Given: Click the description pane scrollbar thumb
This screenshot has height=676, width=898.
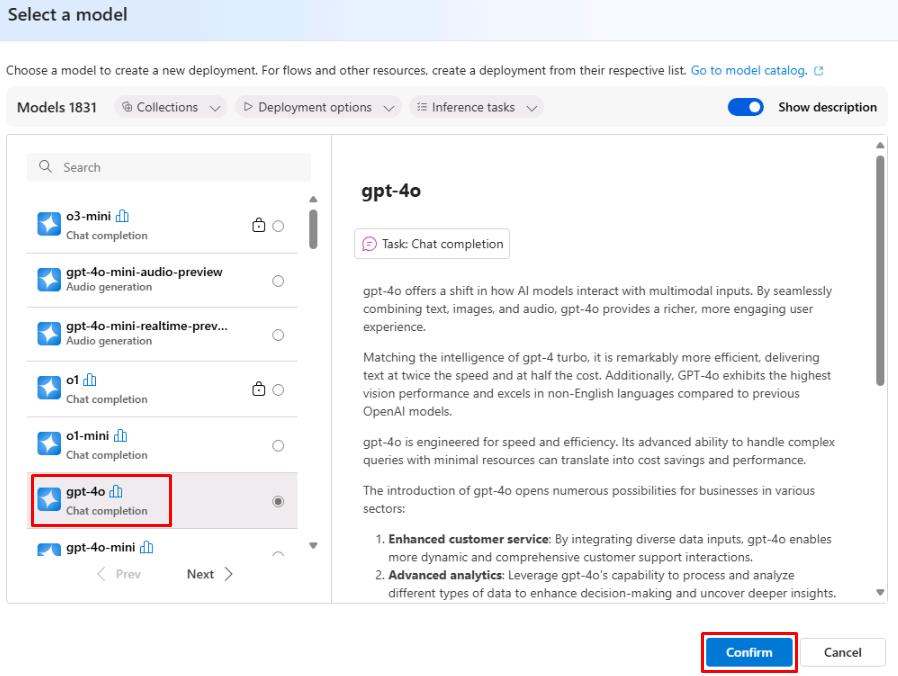Looking at the screenshot, I should (880, 271).
